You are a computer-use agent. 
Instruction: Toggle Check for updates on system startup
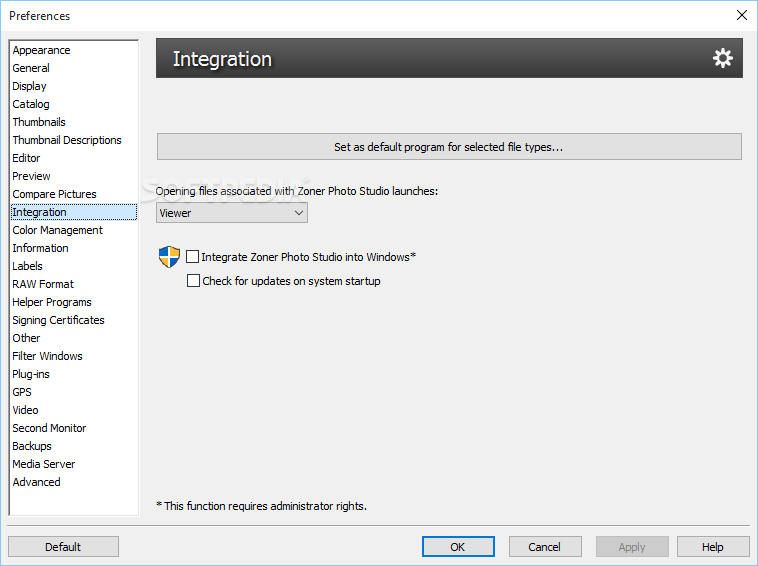[193, 281]
